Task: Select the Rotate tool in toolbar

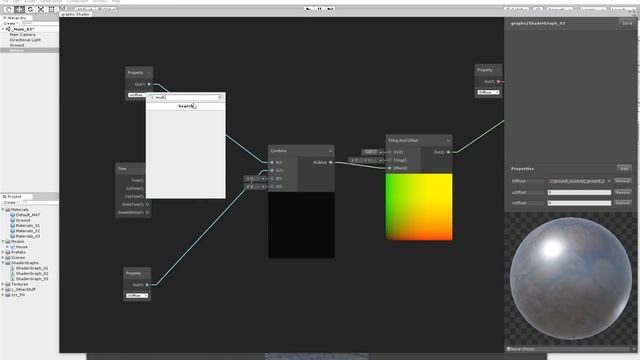Action: click(30, 9)
